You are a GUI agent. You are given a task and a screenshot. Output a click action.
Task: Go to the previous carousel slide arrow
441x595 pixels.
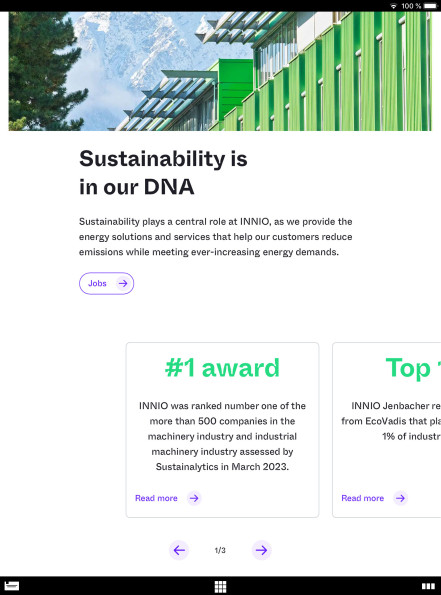point(179,550)
